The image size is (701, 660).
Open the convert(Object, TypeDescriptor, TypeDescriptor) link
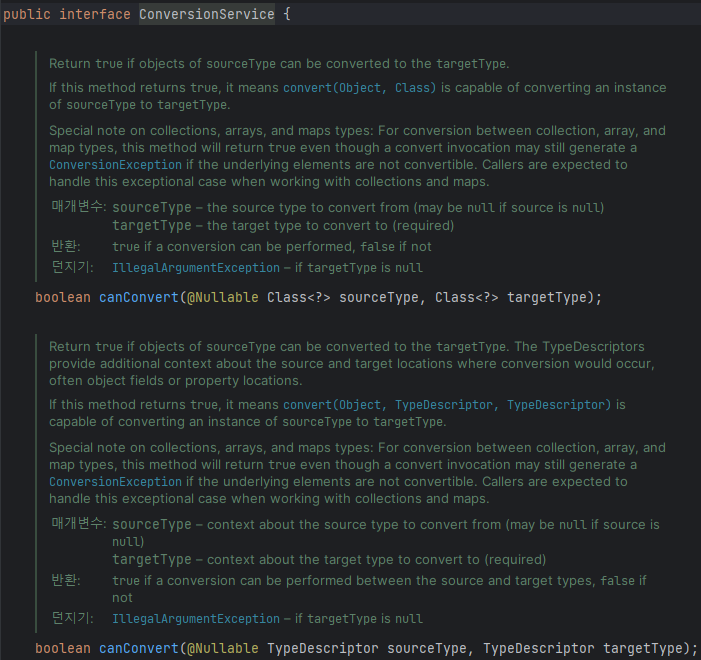click(x=447, y=405)
